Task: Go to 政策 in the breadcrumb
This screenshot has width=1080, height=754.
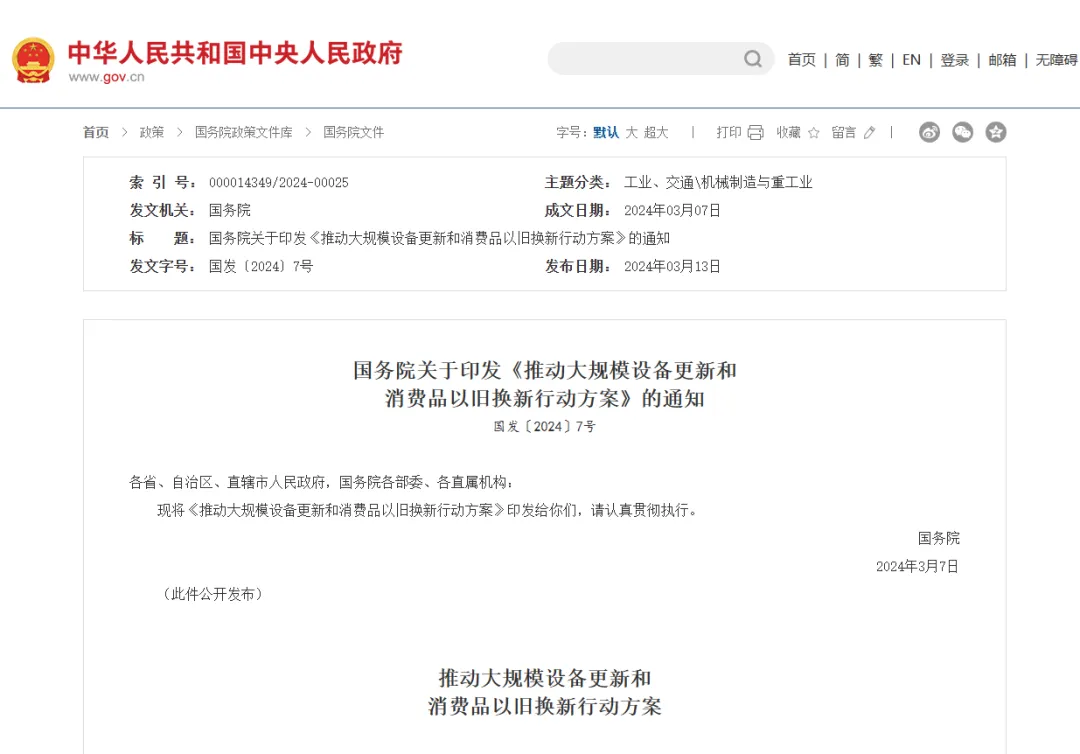Action: 151,132
